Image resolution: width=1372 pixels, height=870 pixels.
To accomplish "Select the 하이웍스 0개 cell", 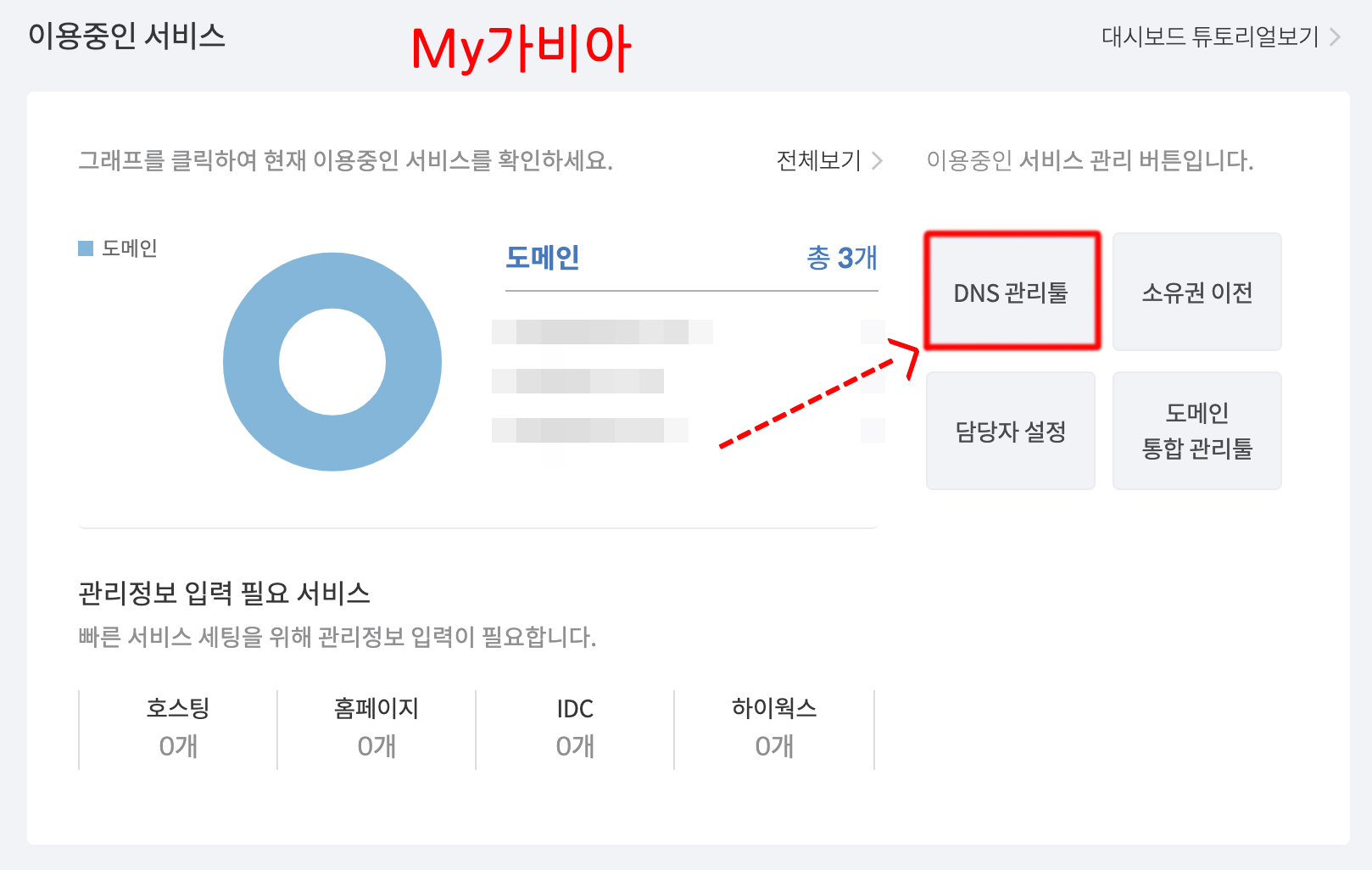I will tap(774, 728).
